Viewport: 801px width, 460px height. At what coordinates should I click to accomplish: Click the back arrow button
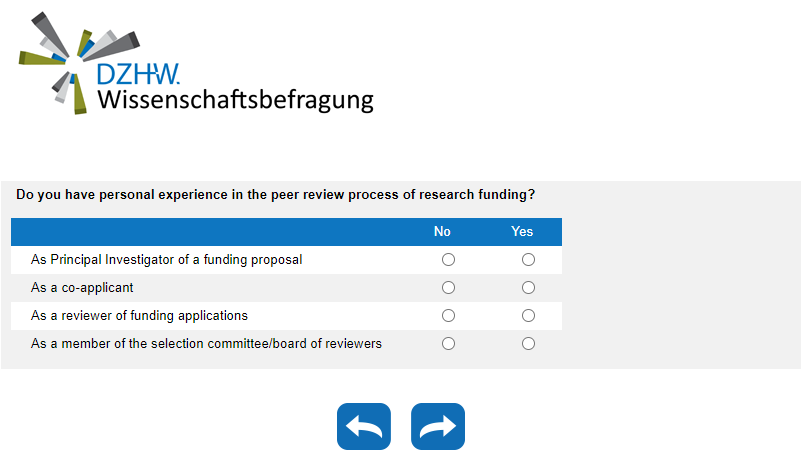(x=364, y=427)
